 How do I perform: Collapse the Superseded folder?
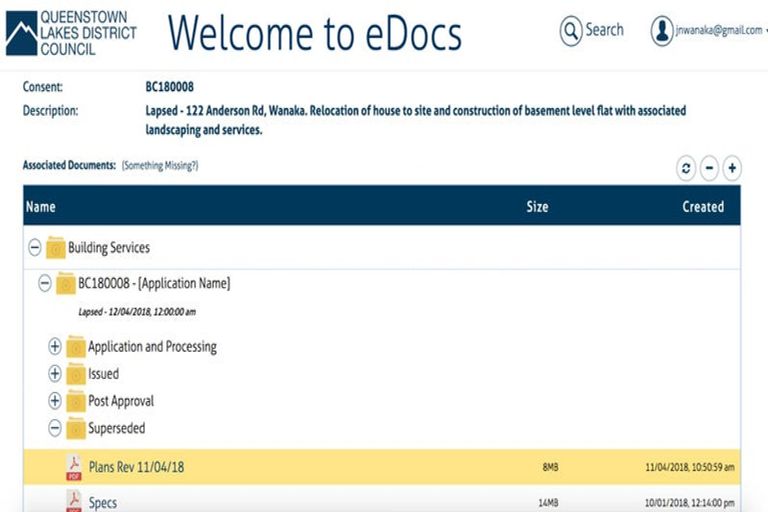[x=55, y=428]
